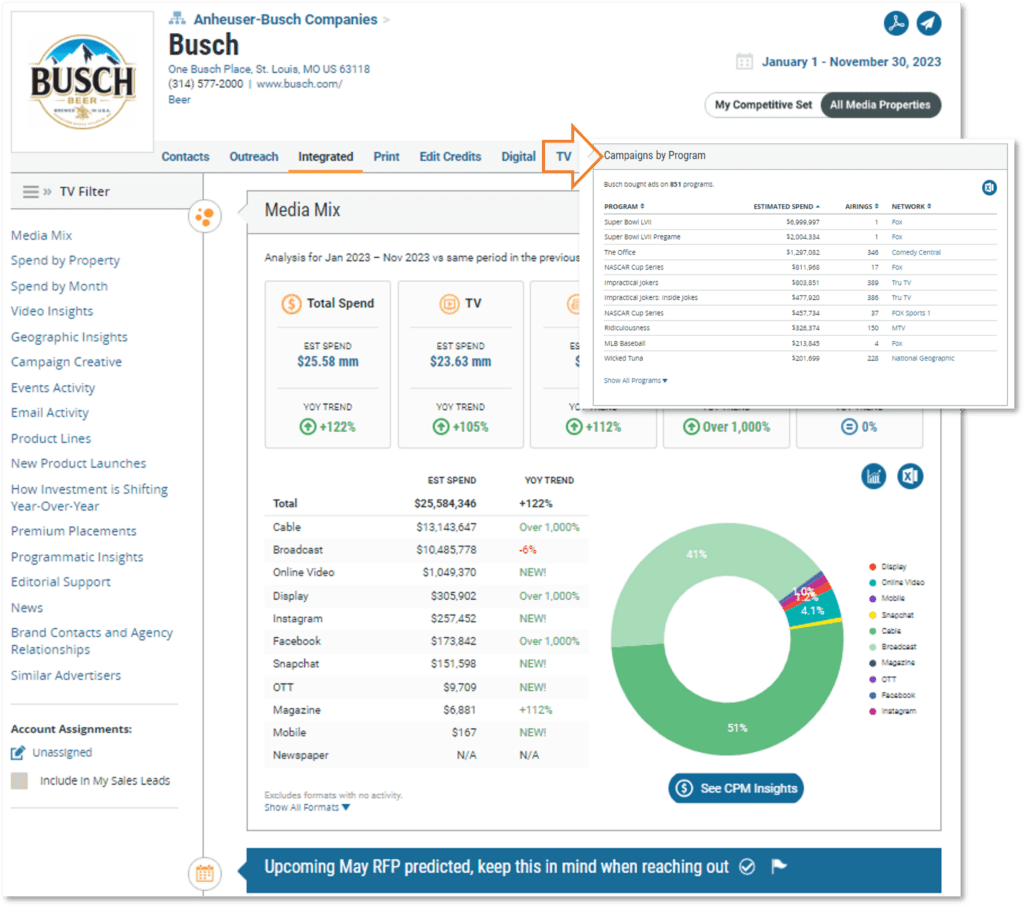Click the Instagram legend color dot
The height and width of the screenshot is (906, 1024).
pyautogui.click(x=872, y=711)
